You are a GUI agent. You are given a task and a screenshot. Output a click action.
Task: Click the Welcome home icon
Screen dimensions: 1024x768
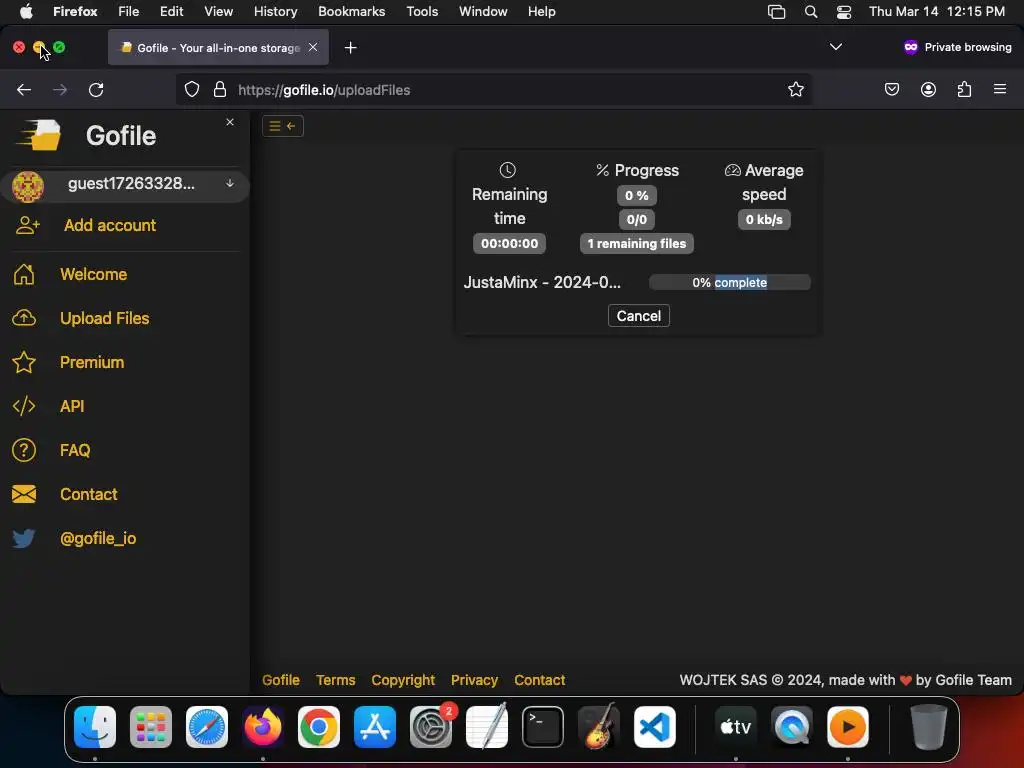tap(24, 274)
